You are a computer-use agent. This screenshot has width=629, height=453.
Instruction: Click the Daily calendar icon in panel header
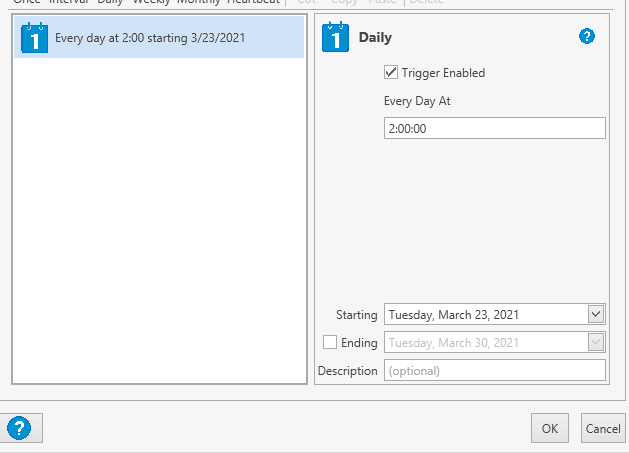(x=335, y=37)
